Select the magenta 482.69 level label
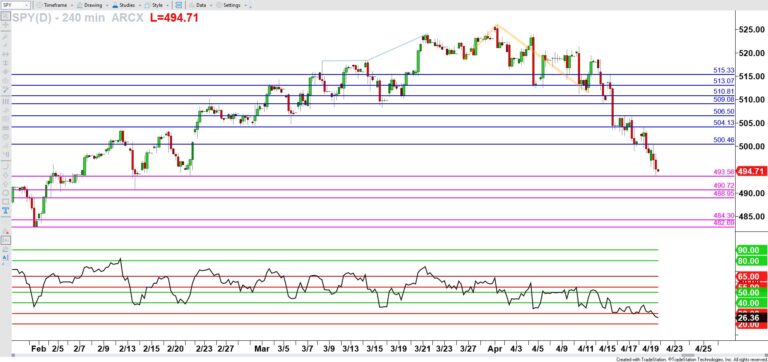 click(x=723, y=223)
